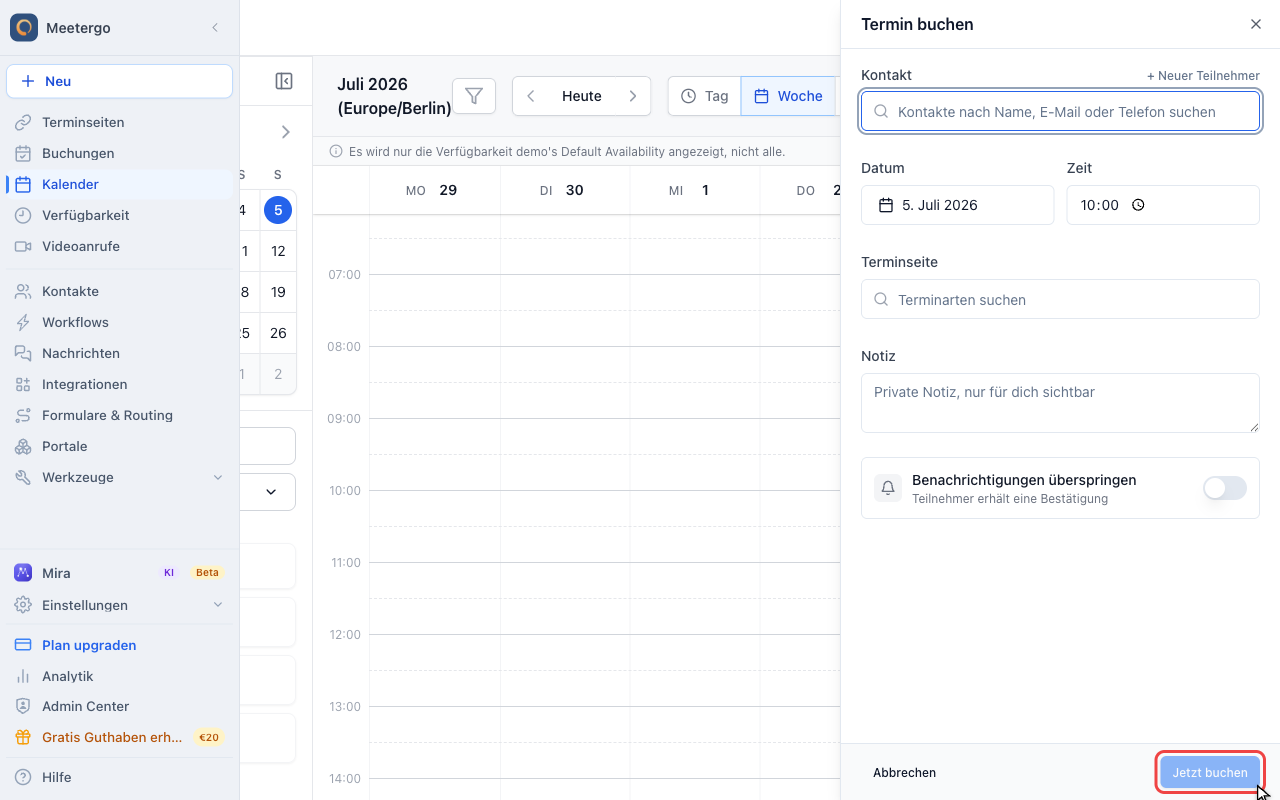
Task: Open the Datum picker showing 5. Juli 2026
Action: (x=958, y=205)
